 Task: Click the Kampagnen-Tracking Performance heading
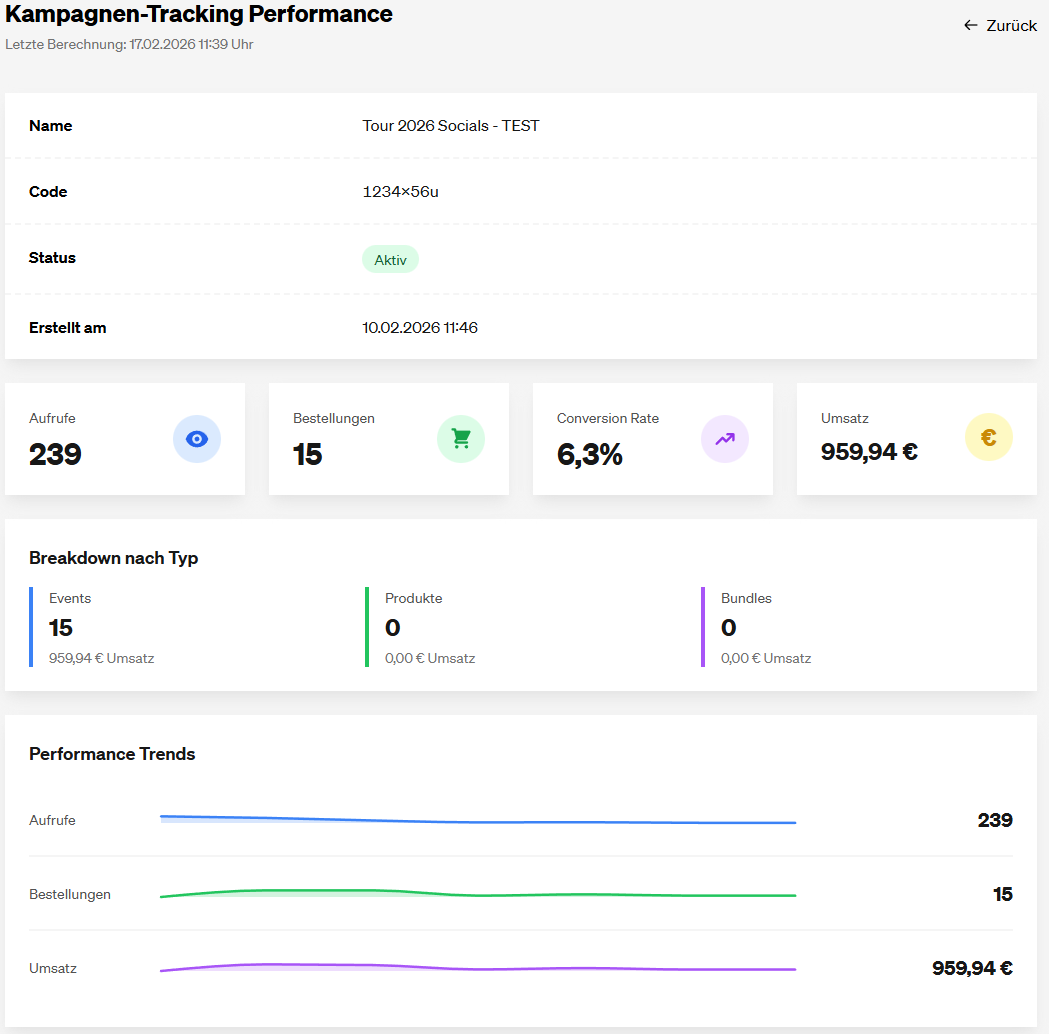[199, 14]
